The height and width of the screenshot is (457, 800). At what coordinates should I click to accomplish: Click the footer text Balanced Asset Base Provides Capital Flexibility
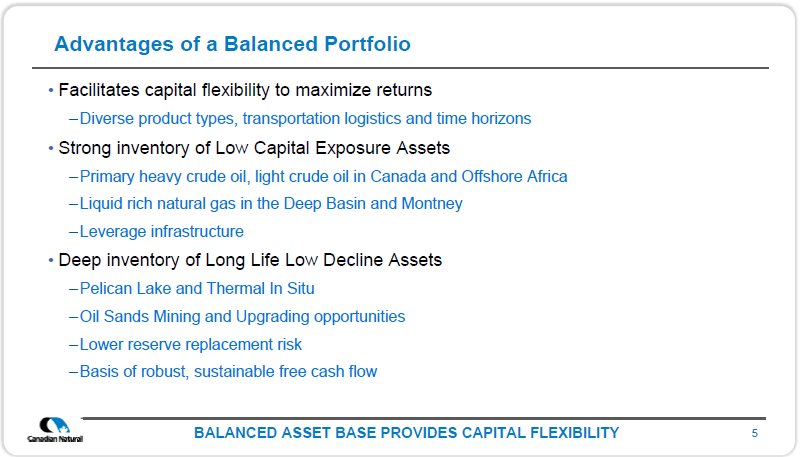(407, 433)
